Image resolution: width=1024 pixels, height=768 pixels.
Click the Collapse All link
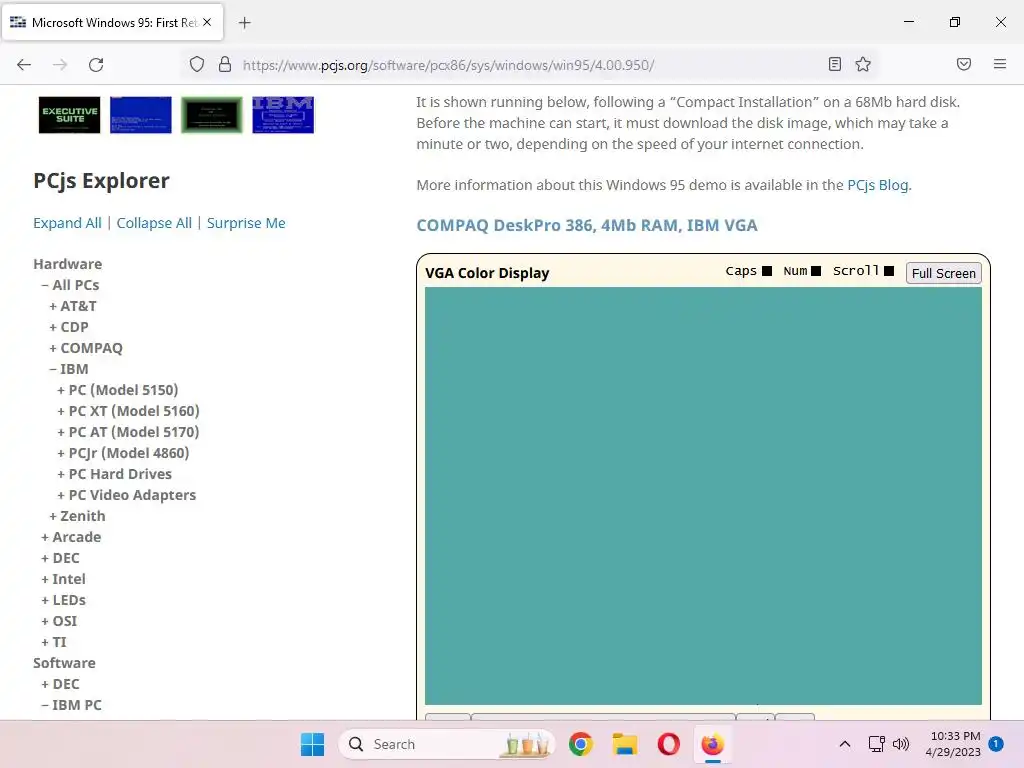tap(154, 223)
